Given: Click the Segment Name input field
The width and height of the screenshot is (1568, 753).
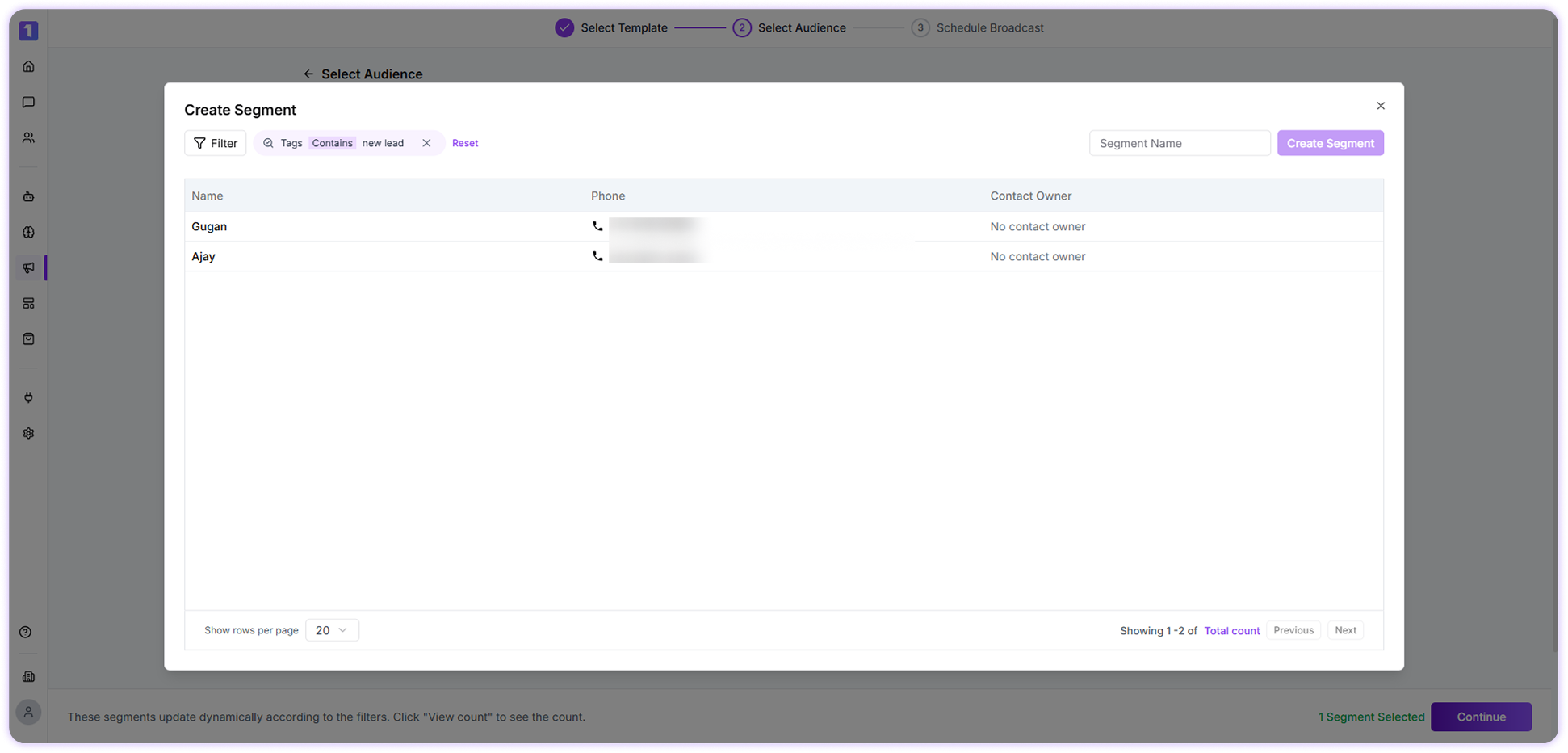Looking at the screenshot, I should (1180, 142).
